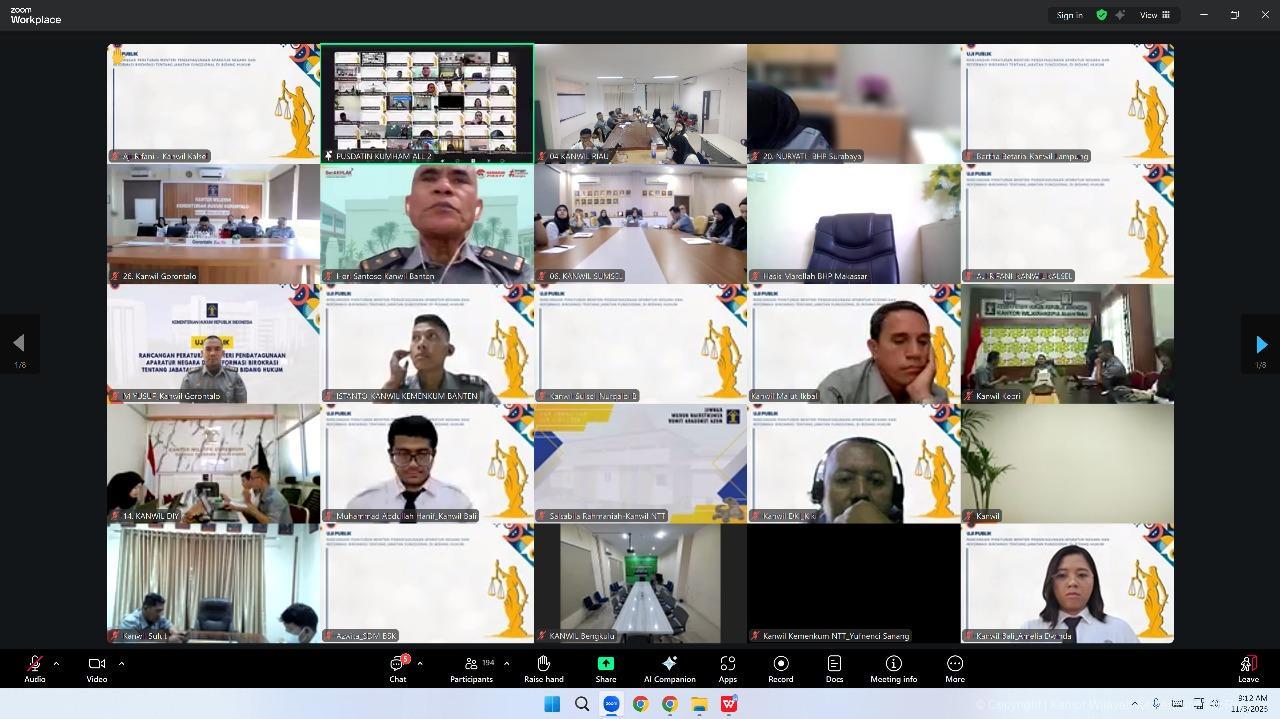This screenshot has height=719, width=1280.
Task: Show Meeting info details
Action: (893, 668)
